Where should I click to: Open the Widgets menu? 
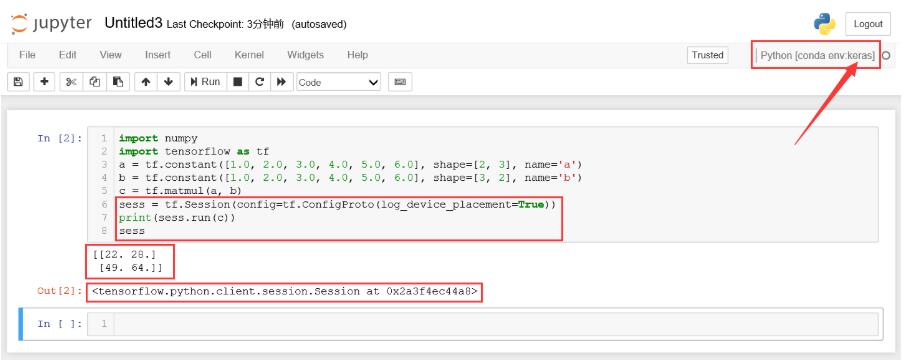305,55
